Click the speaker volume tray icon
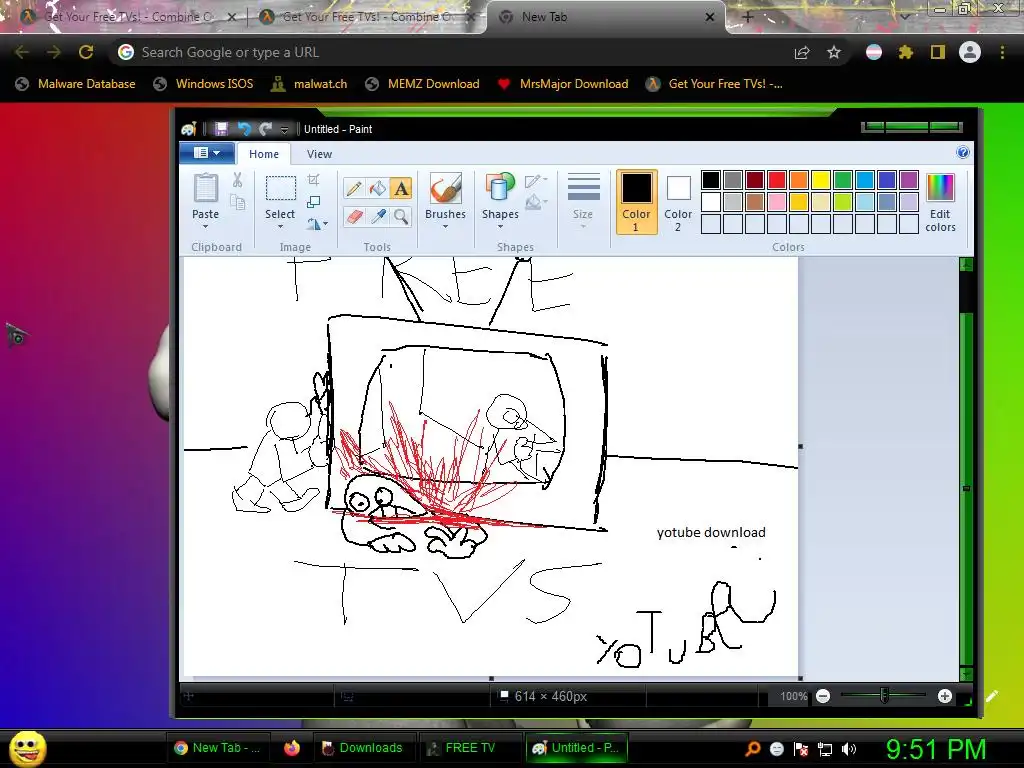Screen dimensions: 1024x768 [849, 749]
